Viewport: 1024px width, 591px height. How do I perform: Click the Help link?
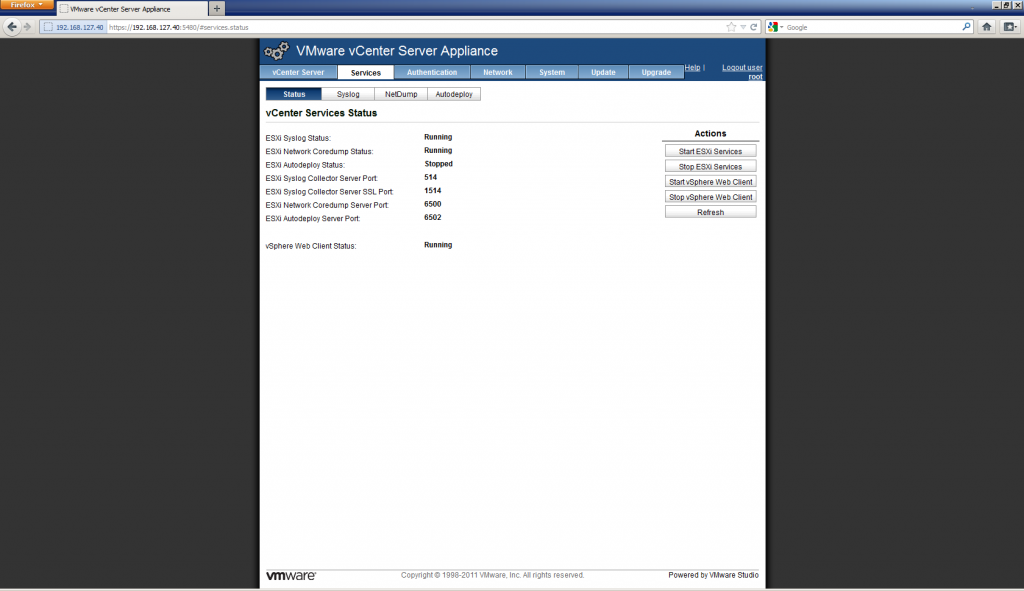(x=692, y=67)
